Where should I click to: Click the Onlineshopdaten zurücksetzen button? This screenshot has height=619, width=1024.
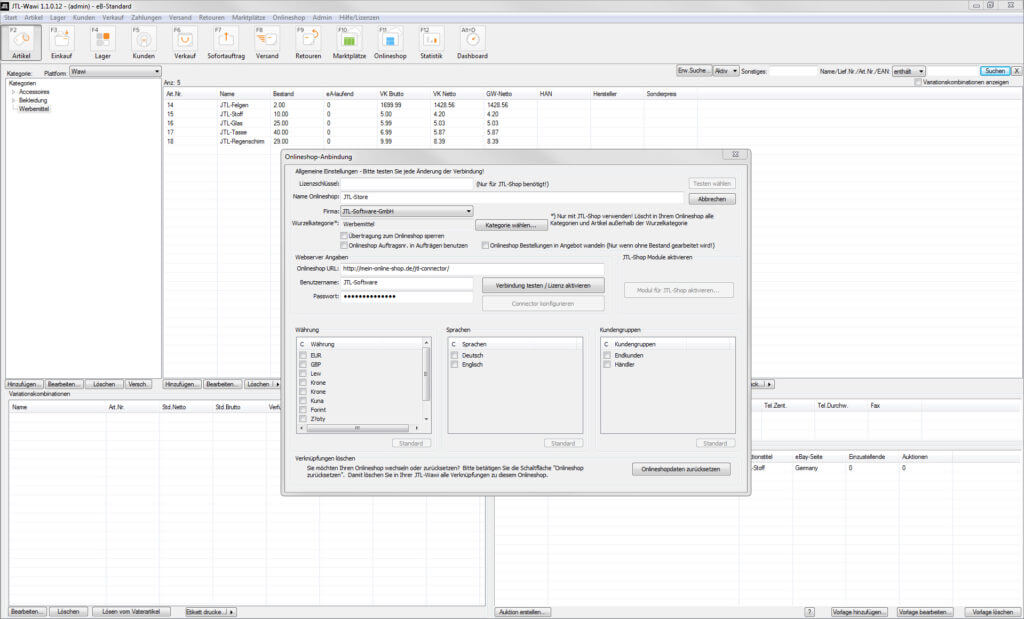point(680,469)
